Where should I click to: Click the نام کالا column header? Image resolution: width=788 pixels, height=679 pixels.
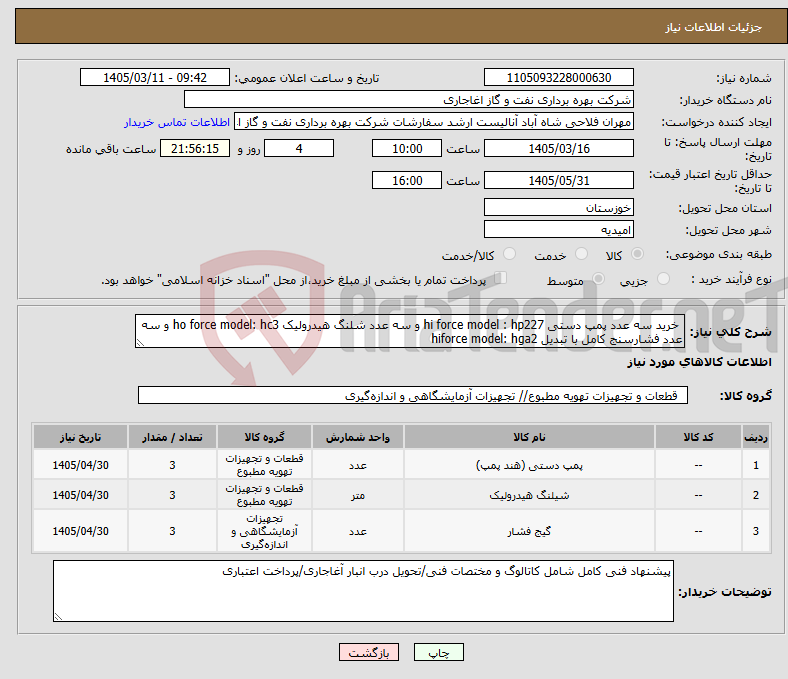[x=529, y=437]
